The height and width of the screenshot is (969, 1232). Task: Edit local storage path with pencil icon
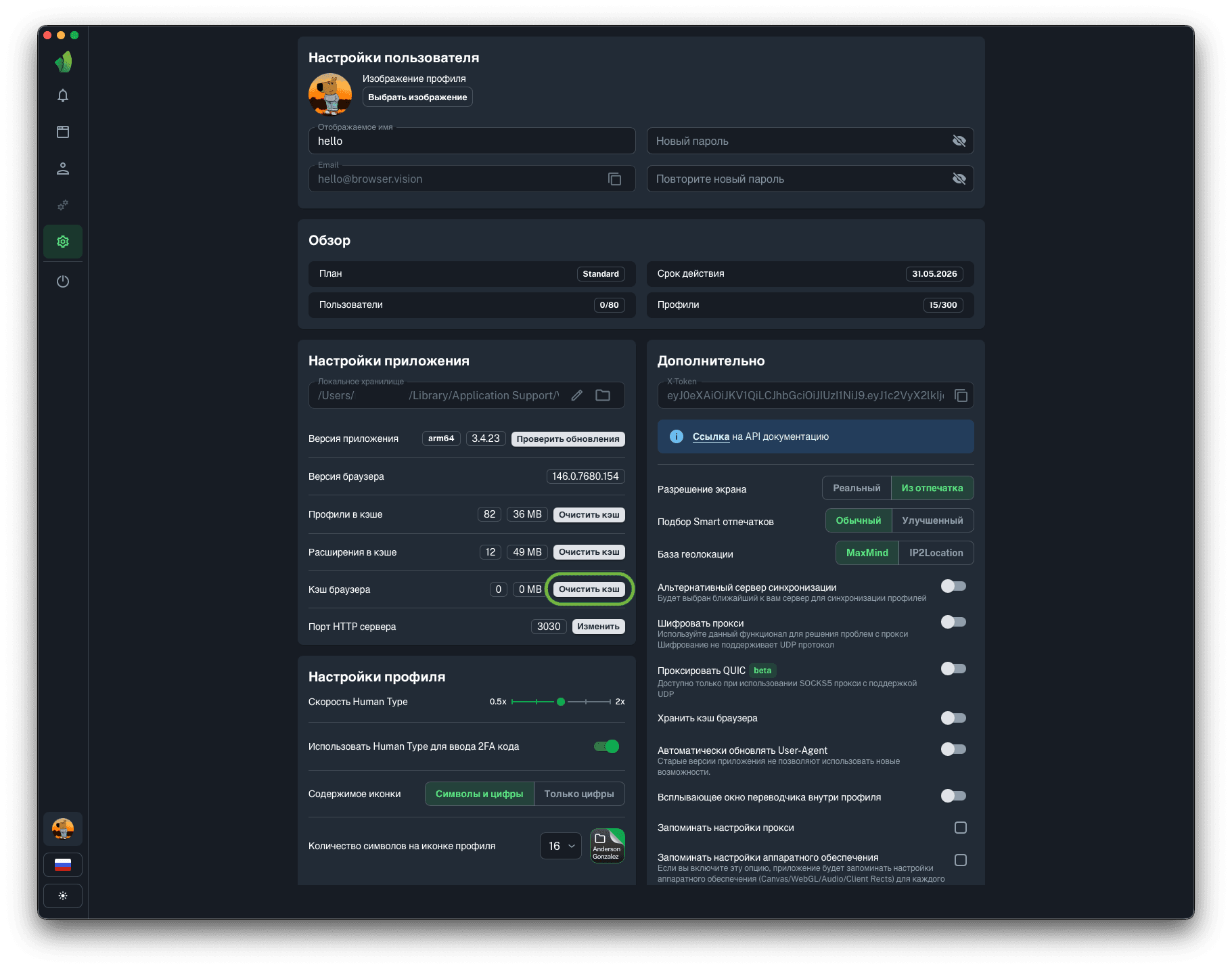[576, 396]
